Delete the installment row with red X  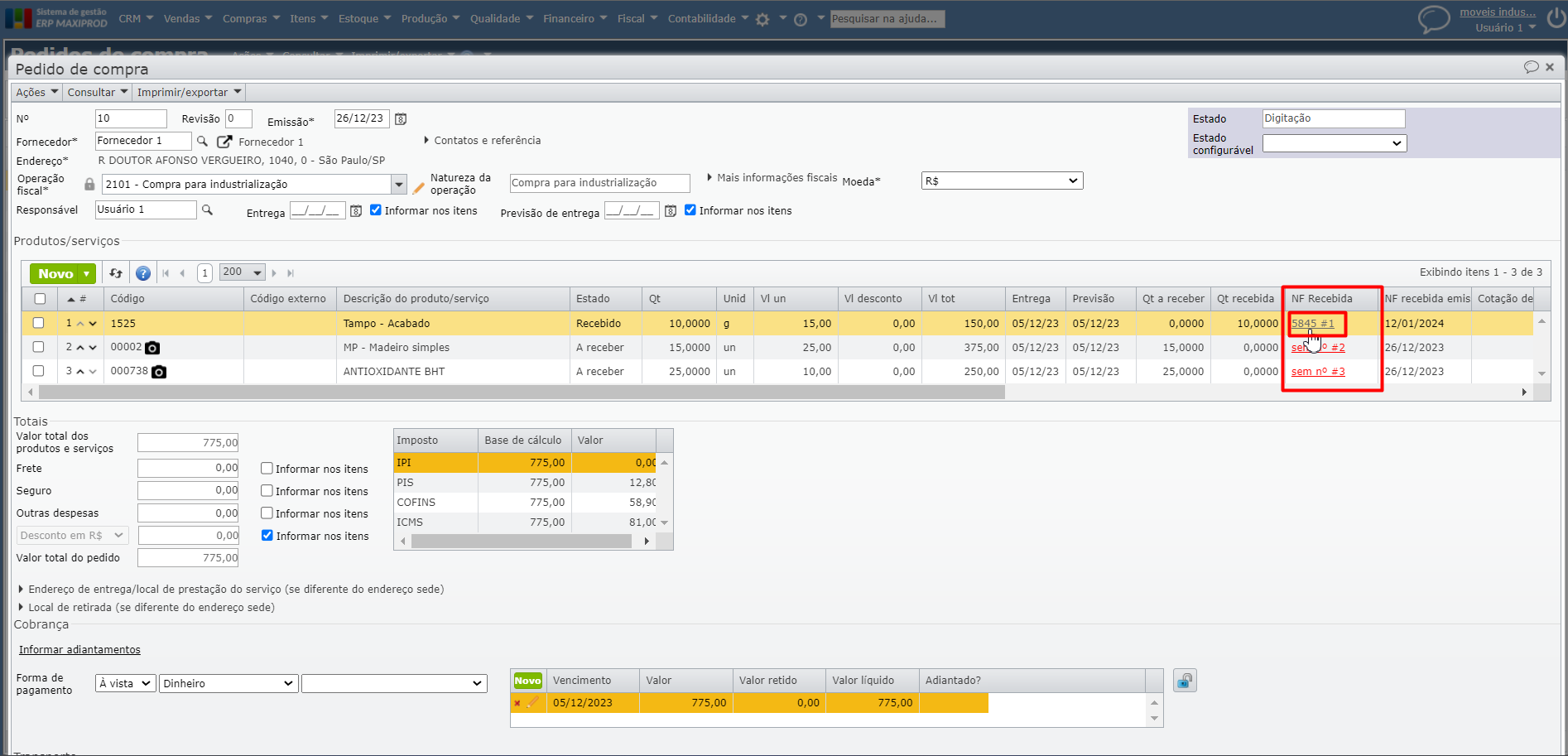pyautogui.click(x=517, y=703)
